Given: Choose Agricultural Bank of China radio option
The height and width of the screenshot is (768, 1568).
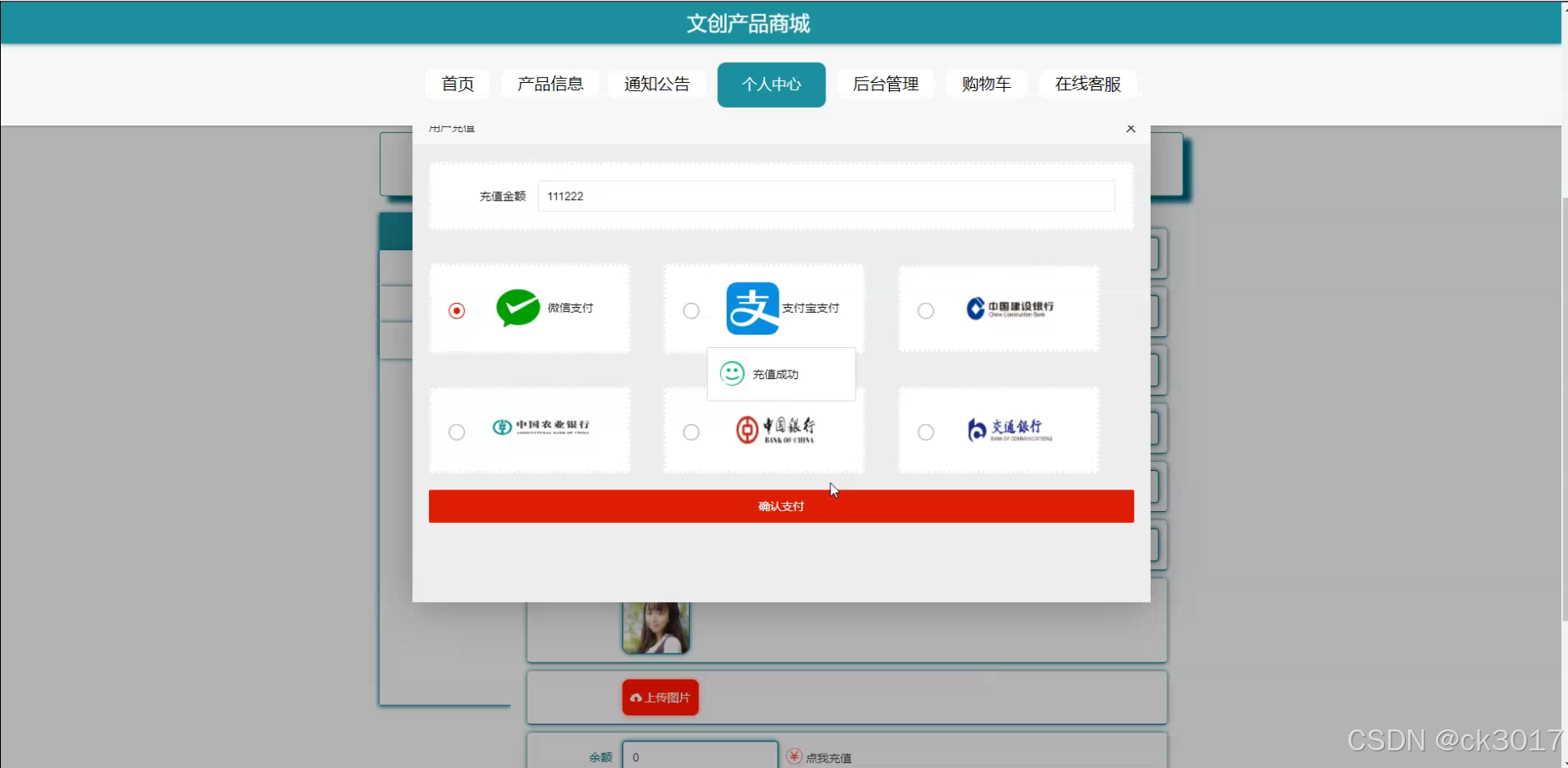Looking at the screenshot, I should click(x=457, y=432).
